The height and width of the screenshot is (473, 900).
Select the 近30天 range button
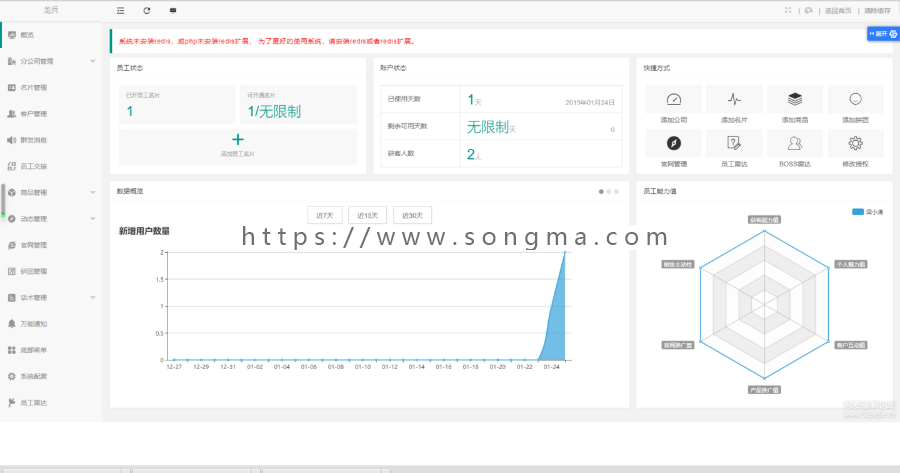pos(413,215)
